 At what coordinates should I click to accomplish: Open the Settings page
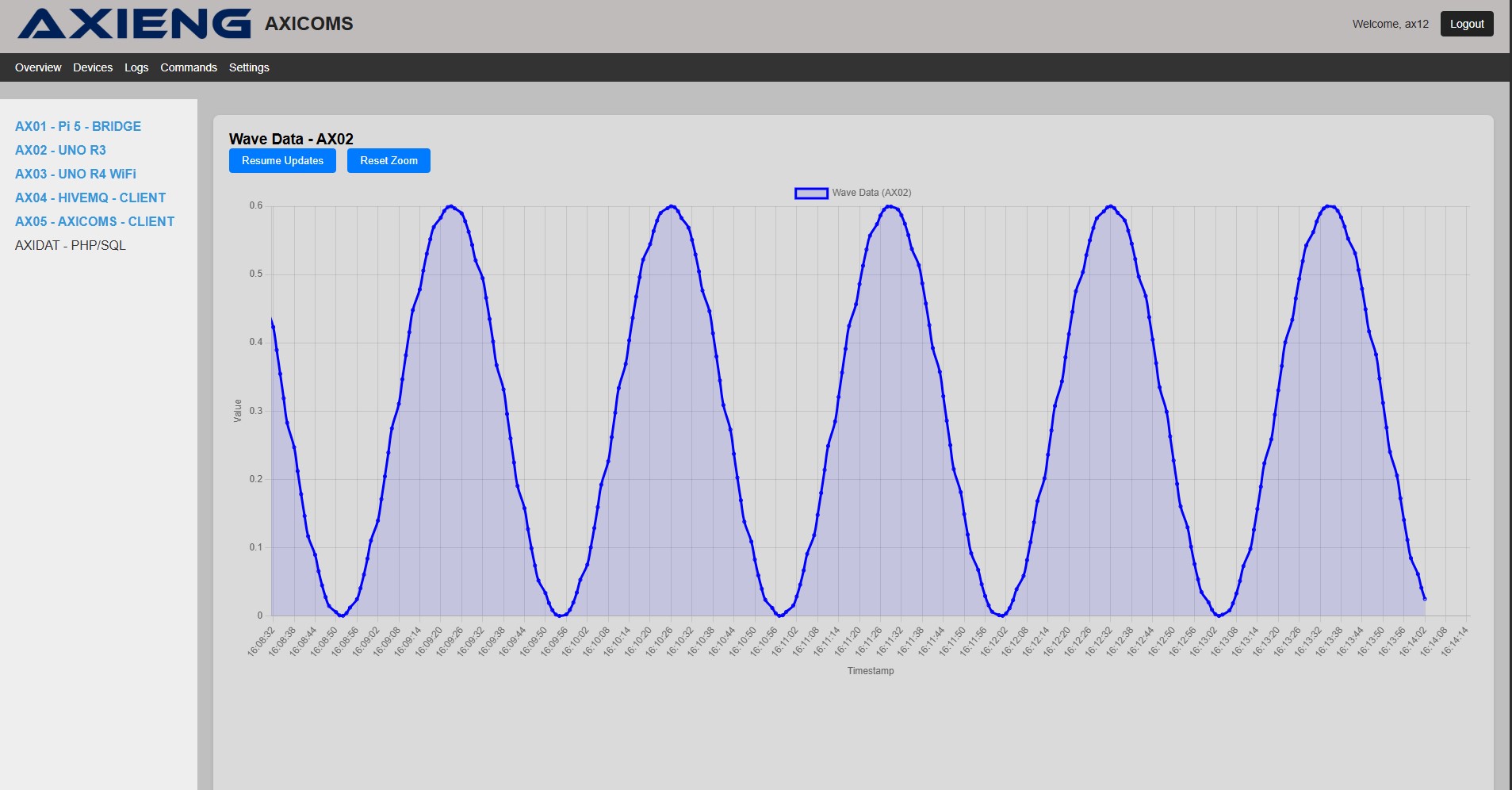coord(249,67)
